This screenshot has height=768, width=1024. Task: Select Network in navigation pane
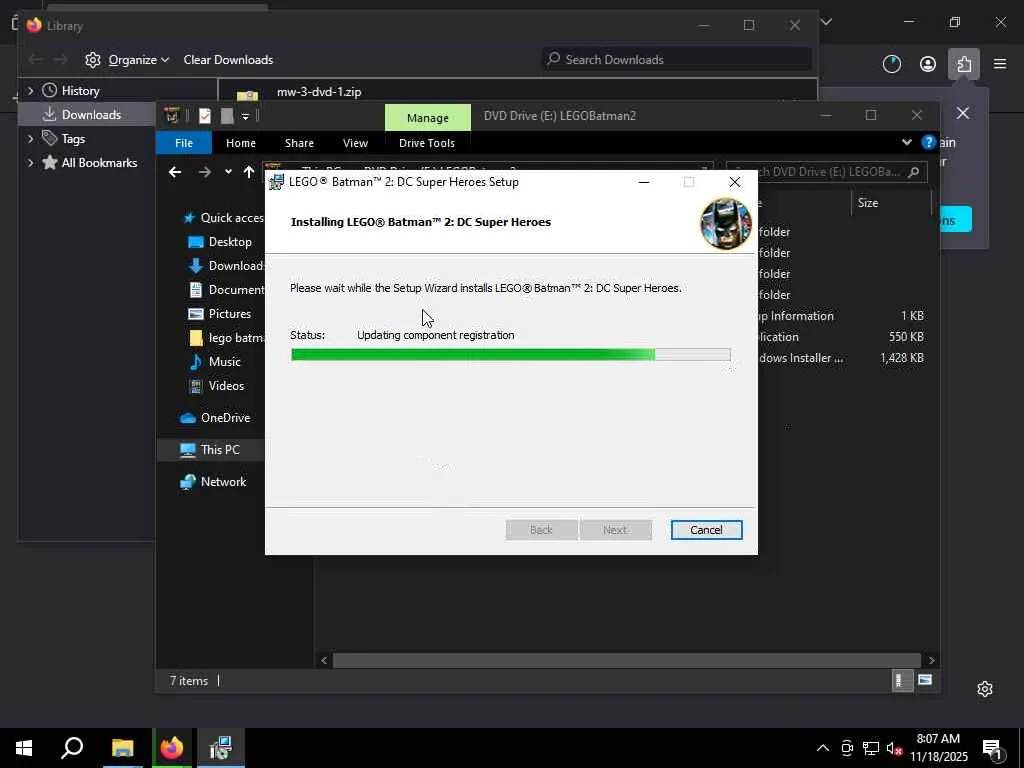coord(214,481)
